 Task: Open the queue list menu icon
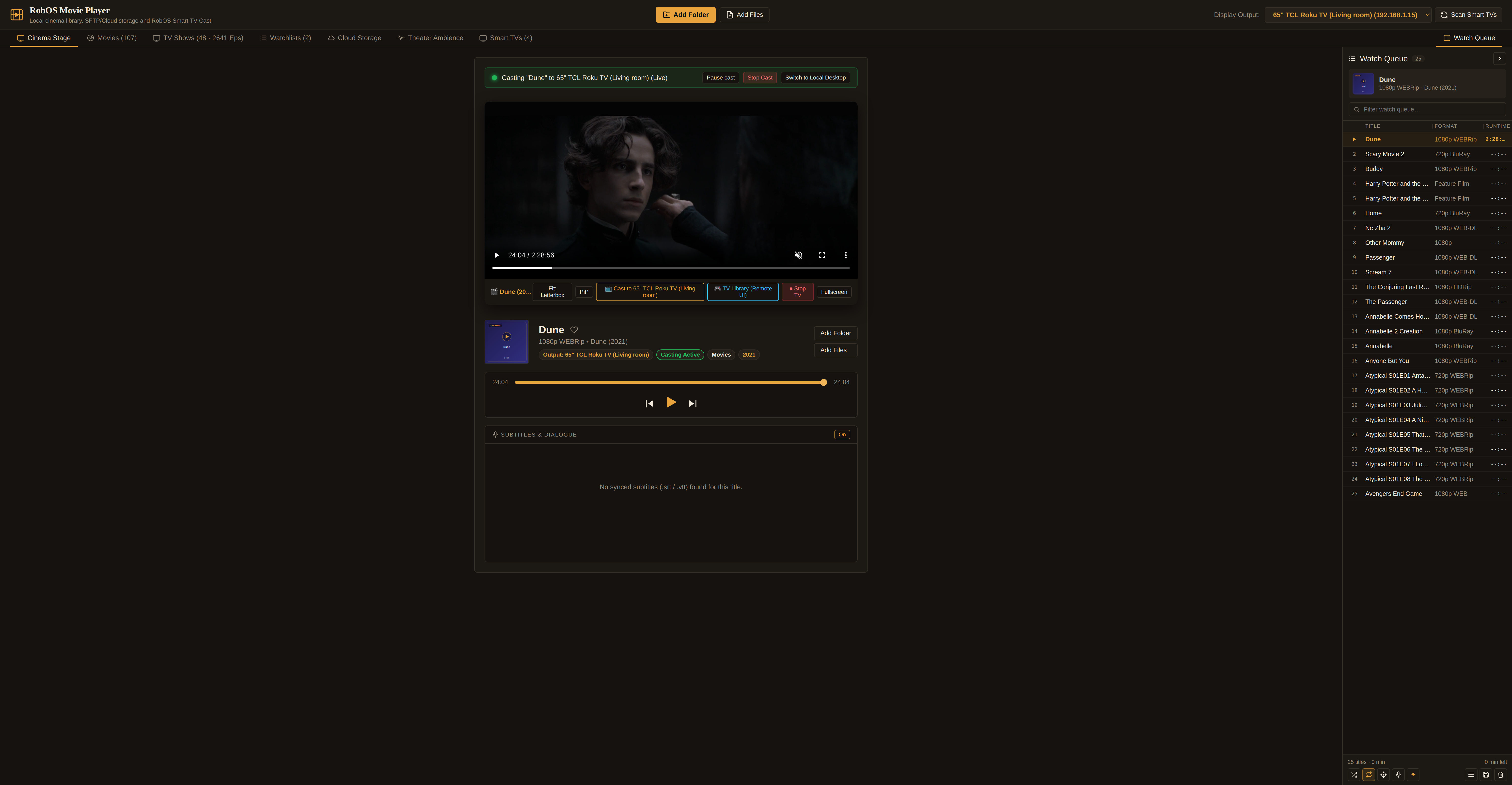[x=1471, y=774]
